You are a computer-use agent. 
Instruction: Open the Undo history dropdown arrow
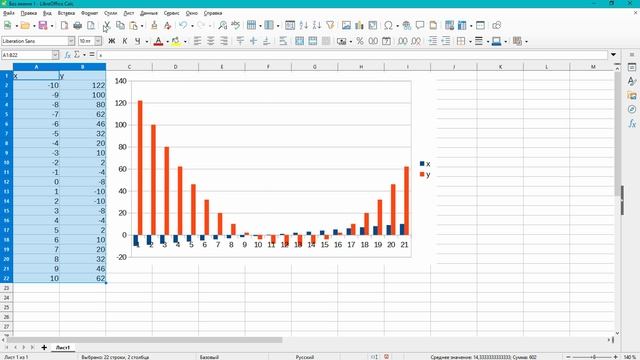[192, 26]
